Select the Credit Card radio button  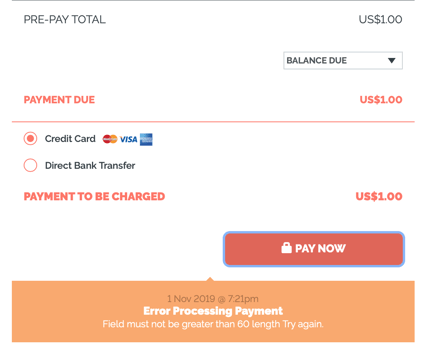point(30,138)
